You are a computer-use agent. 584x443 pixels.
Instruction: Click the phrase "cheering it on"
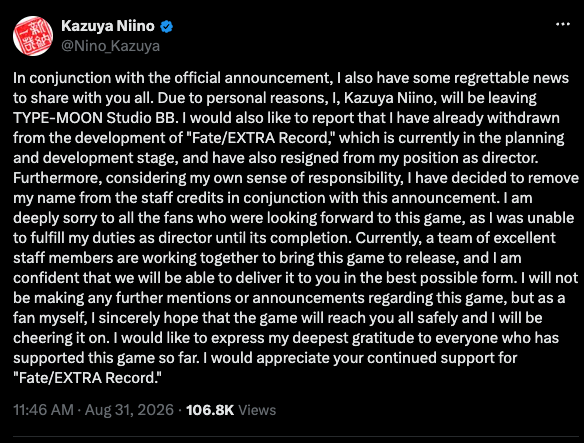point(61,338)
